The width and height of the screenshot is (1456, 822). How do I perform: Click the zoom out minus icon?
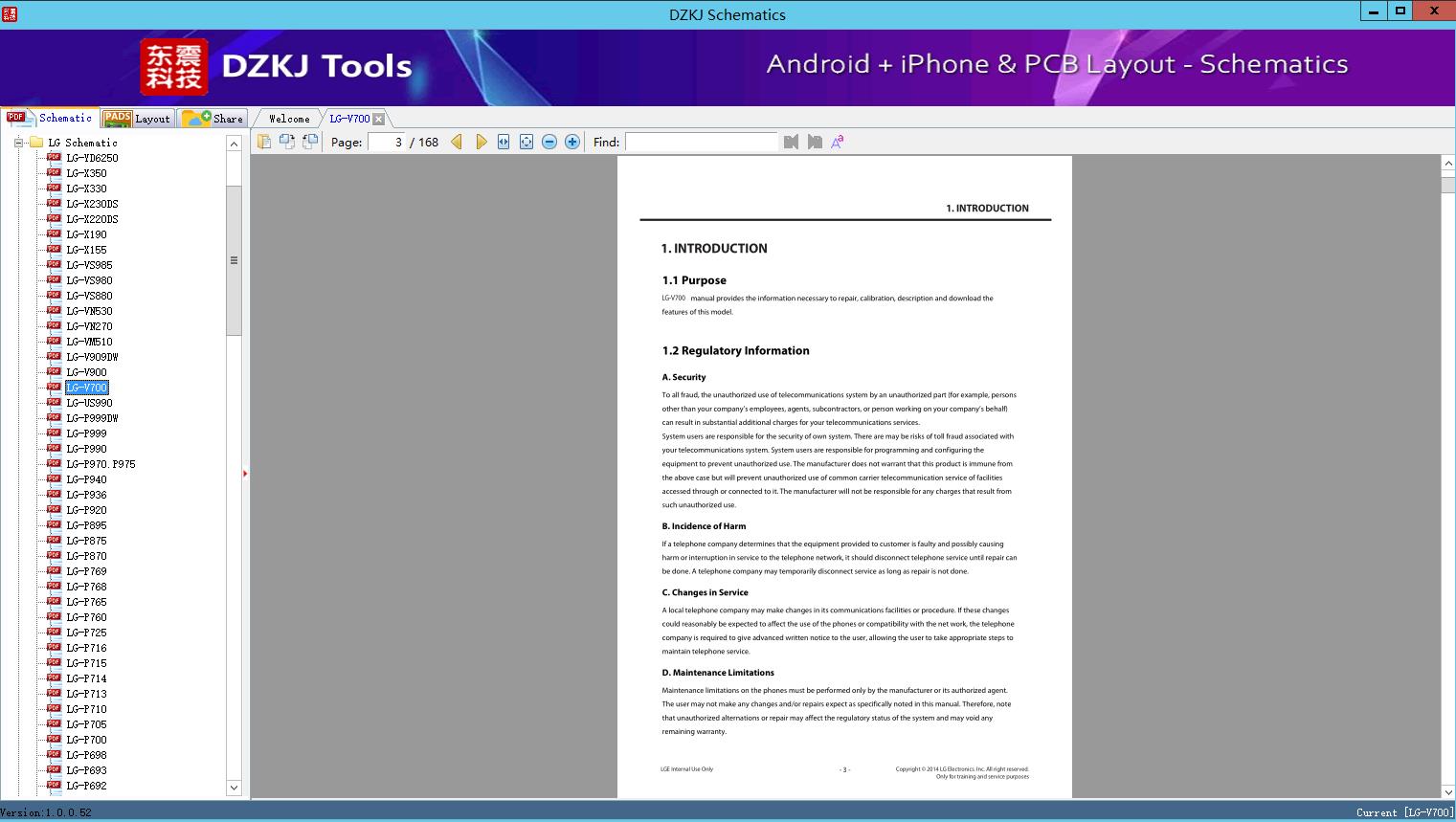click(549, 142)
